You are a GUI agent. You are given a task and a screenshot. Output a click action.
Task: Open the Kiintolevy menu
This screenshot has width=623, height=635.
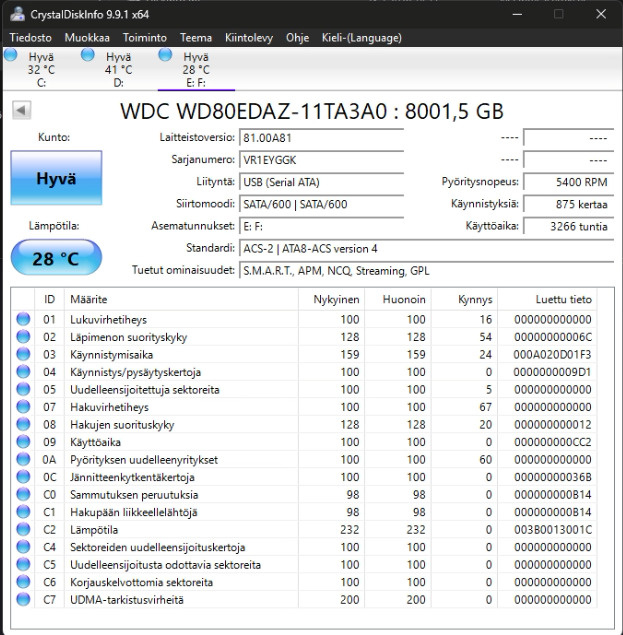(x=249, y=38)
